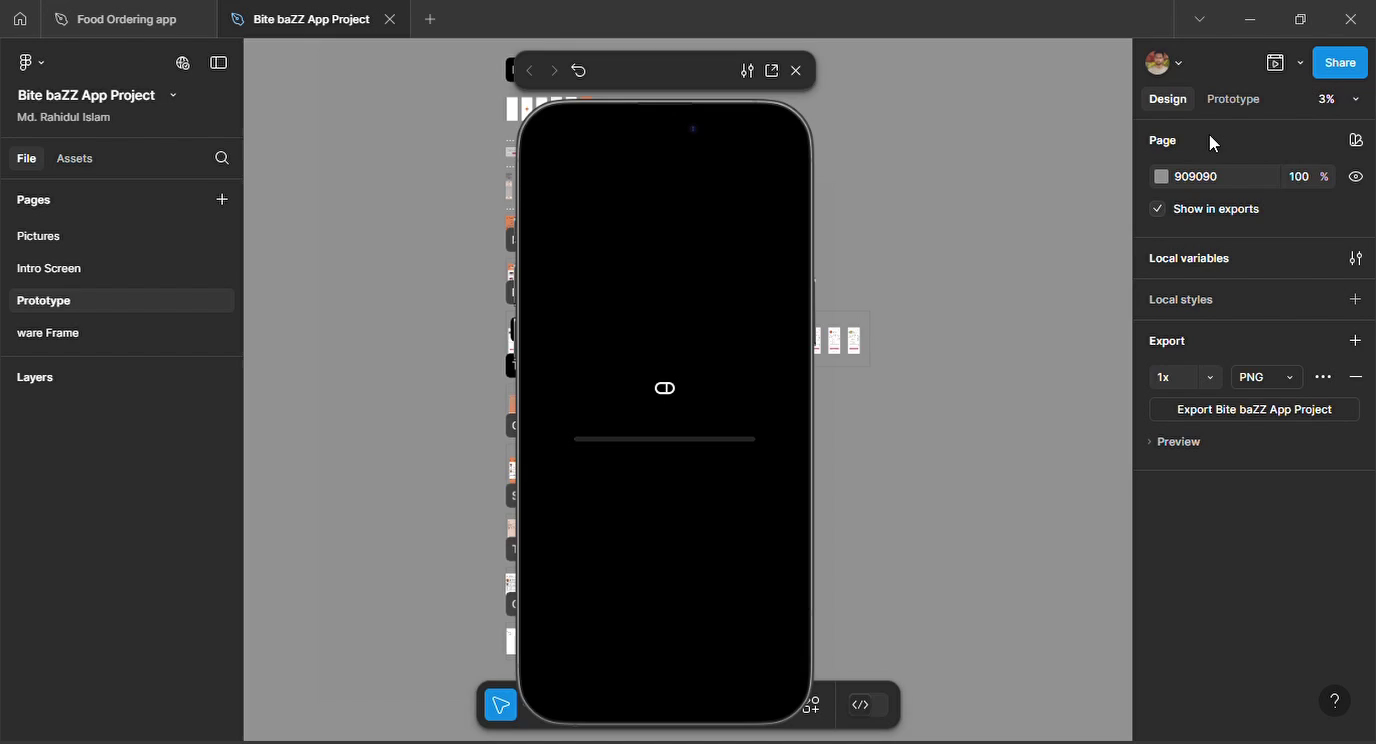This screenshot has height=744, width=1376.
Task: Open the Local variables settings icon
Action: 1356,258
